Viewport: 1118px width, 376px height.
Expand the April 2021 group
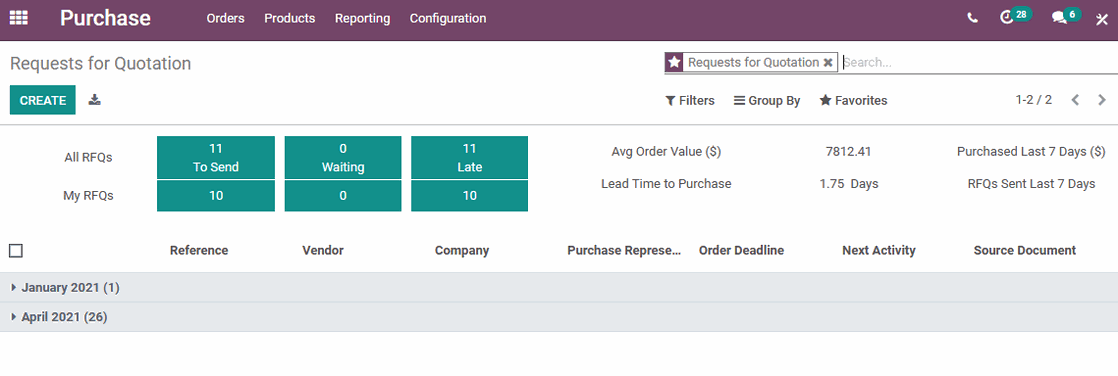click(60, 317)
